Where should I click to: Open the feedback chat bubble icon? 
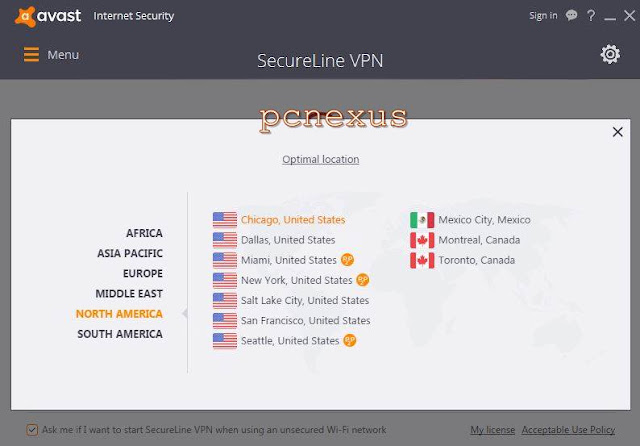571,16
